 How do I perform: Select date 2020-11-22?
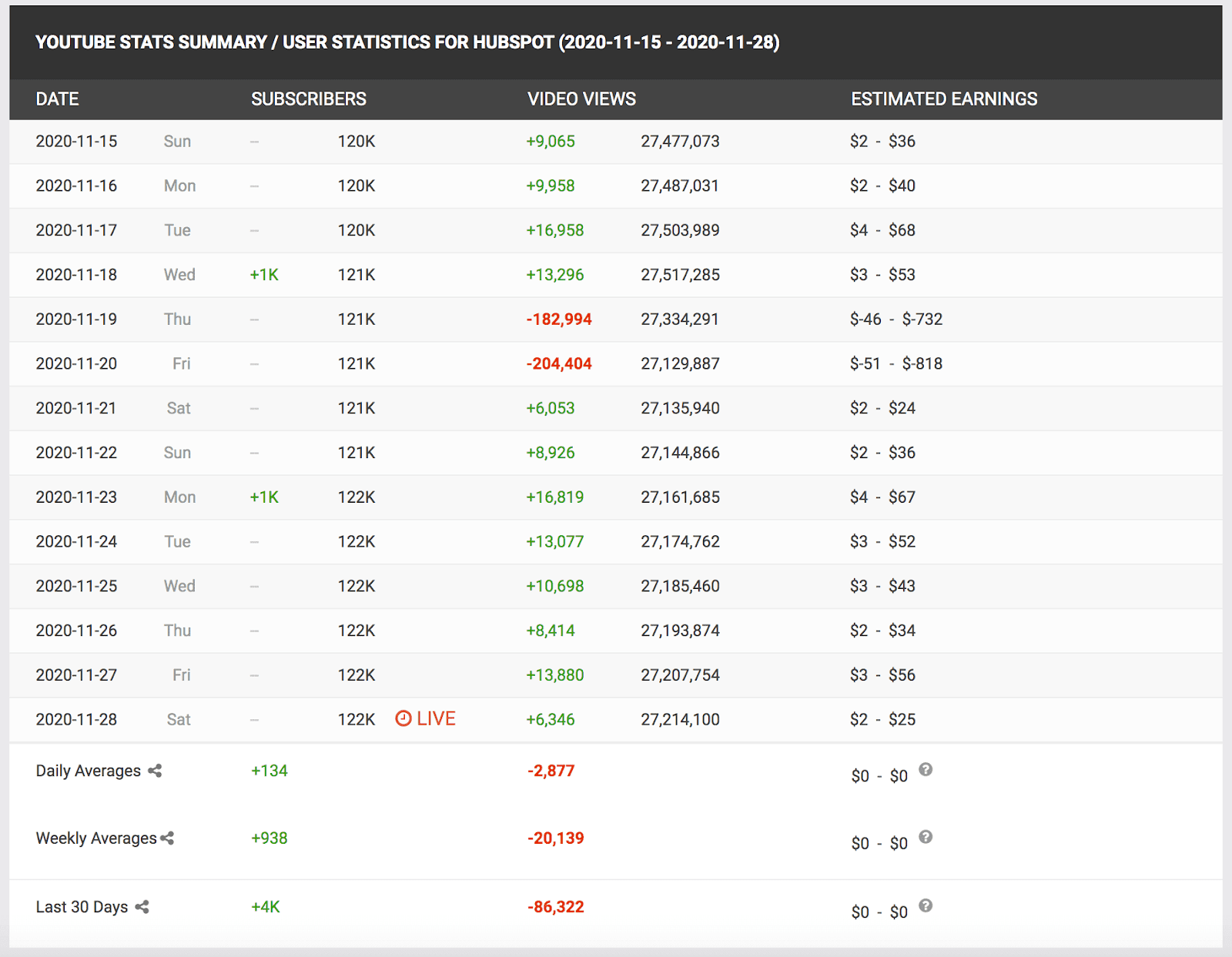76,453
